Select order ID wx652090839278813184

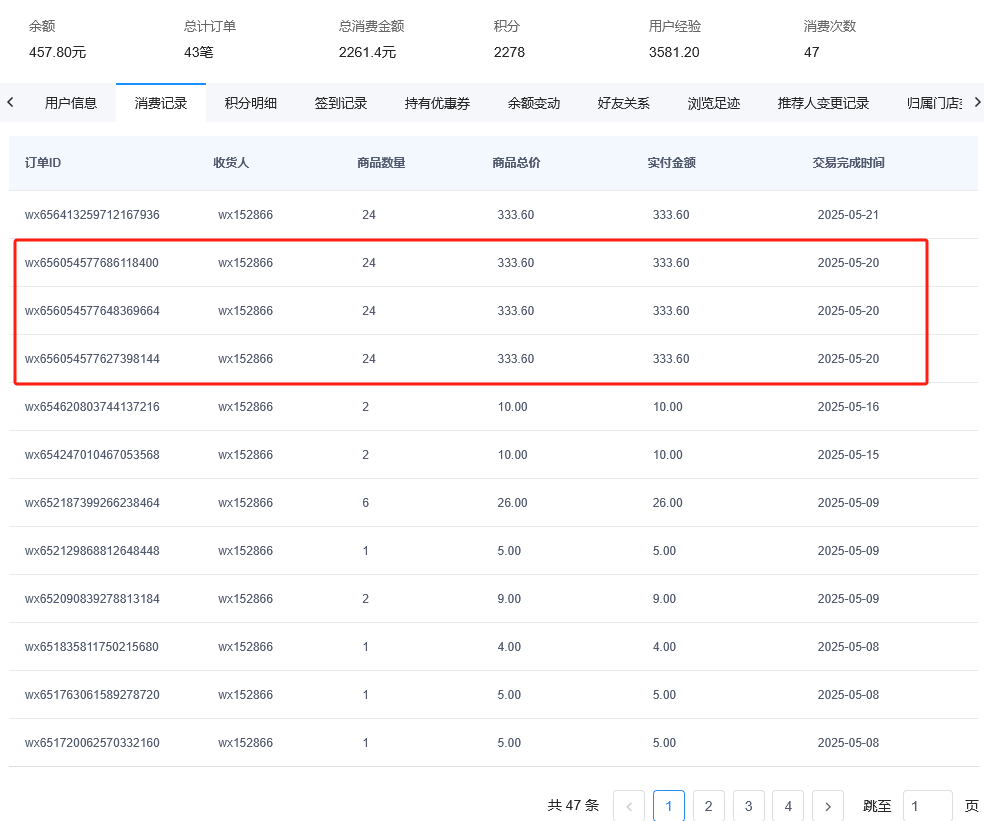click(x=92, y=599)
